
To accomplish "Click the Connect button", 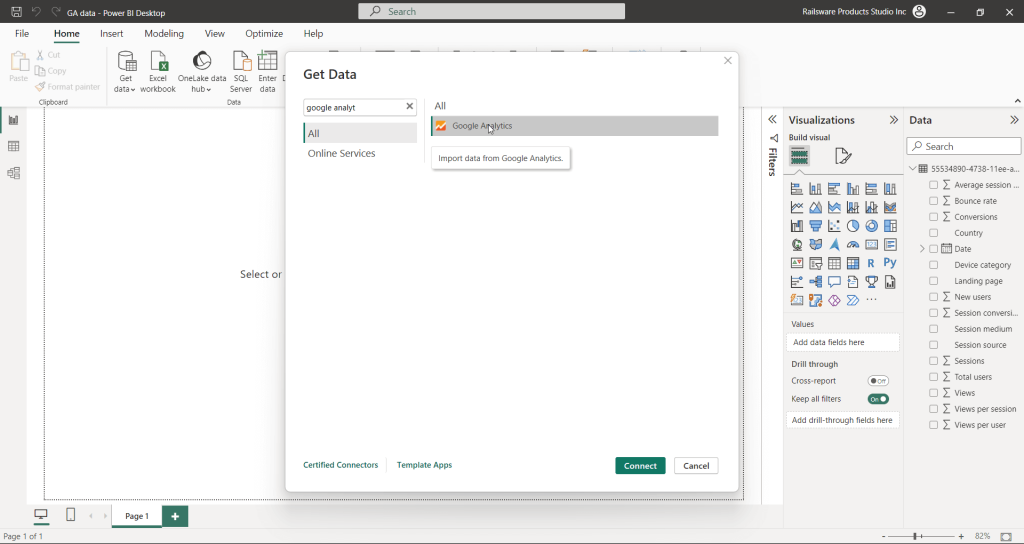I will [x=640, y=466].
